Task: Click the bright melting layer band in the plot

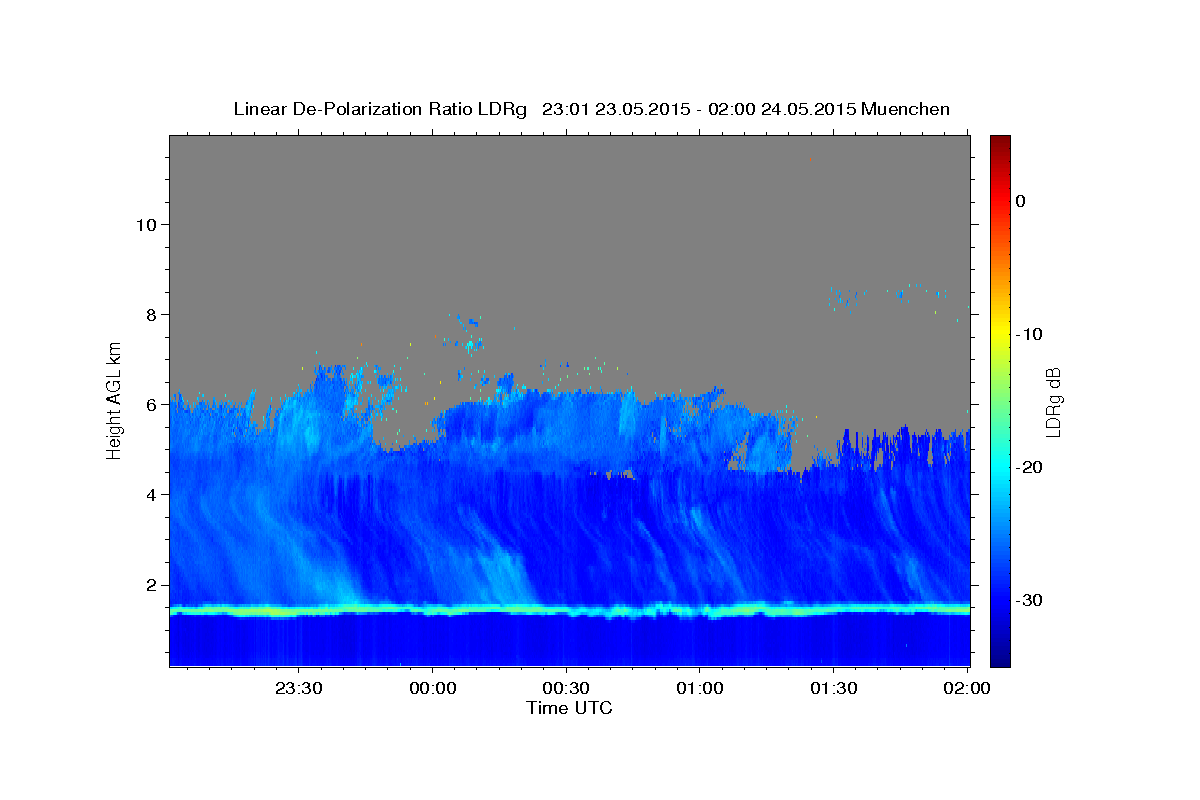Action: tap(569, 609)
